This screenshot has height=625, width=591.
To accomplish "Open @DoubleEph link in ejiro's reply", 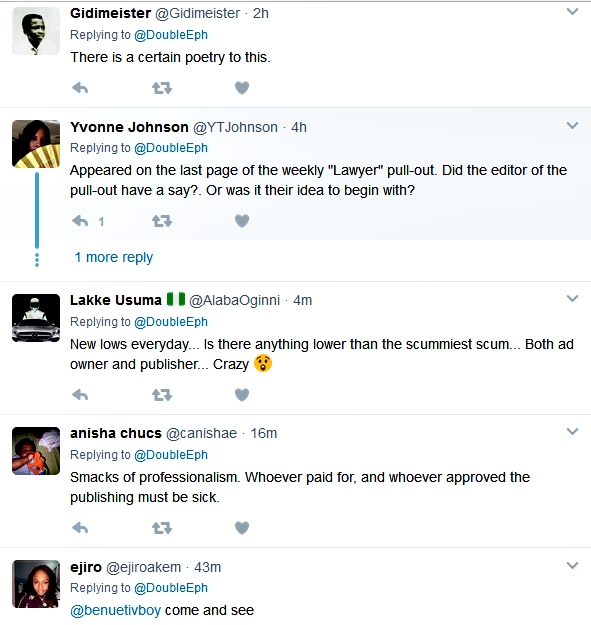I will [x=171, y=588].
